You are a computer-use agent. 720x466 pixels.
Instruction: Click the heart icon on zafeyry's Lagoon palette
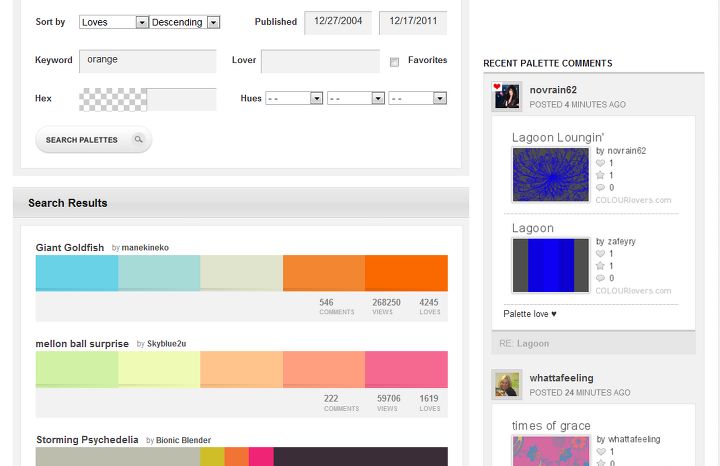[600, 253]
